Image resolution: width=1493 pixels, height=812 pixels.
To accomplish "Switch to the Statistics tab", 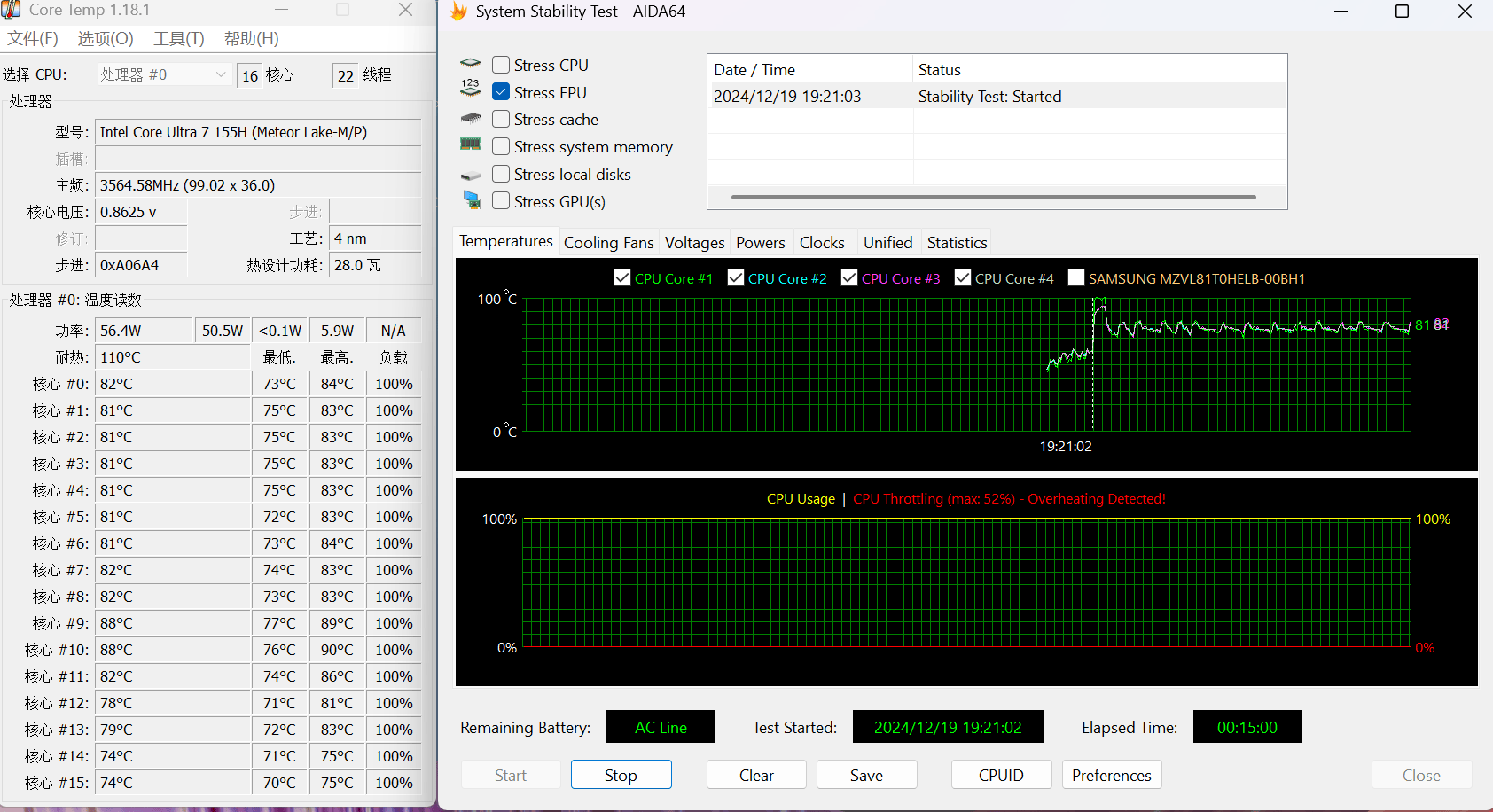I will (957, 242).
